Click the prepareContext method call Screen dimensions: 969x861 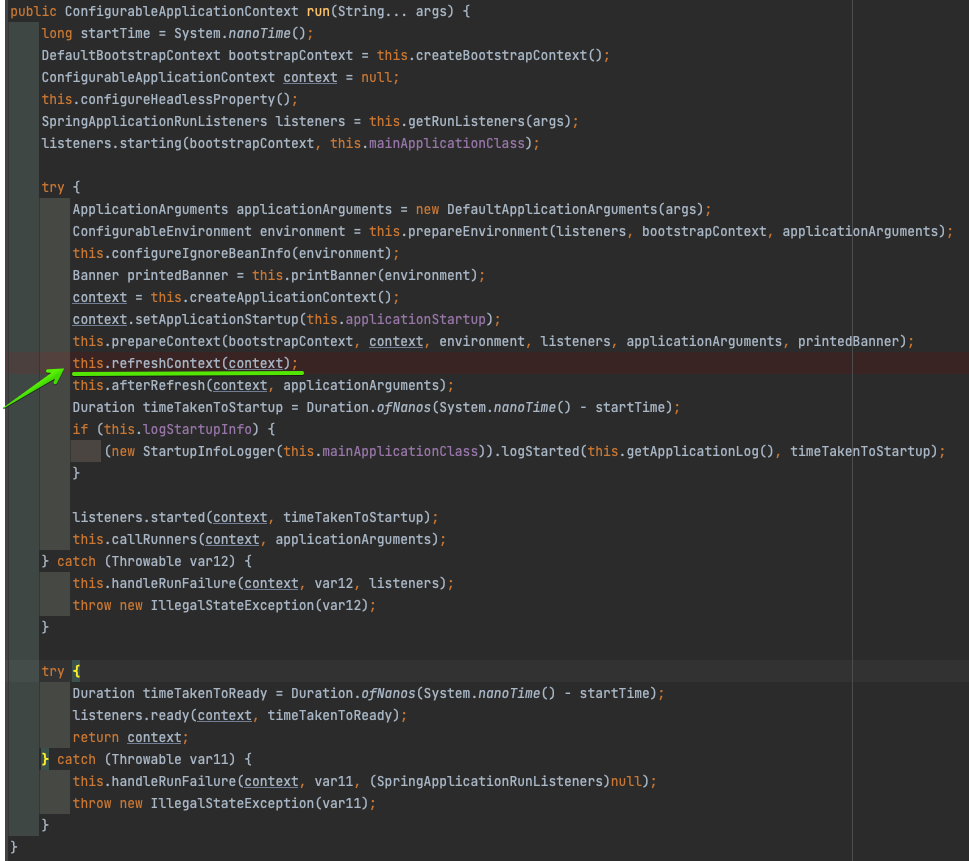point(166,341)
